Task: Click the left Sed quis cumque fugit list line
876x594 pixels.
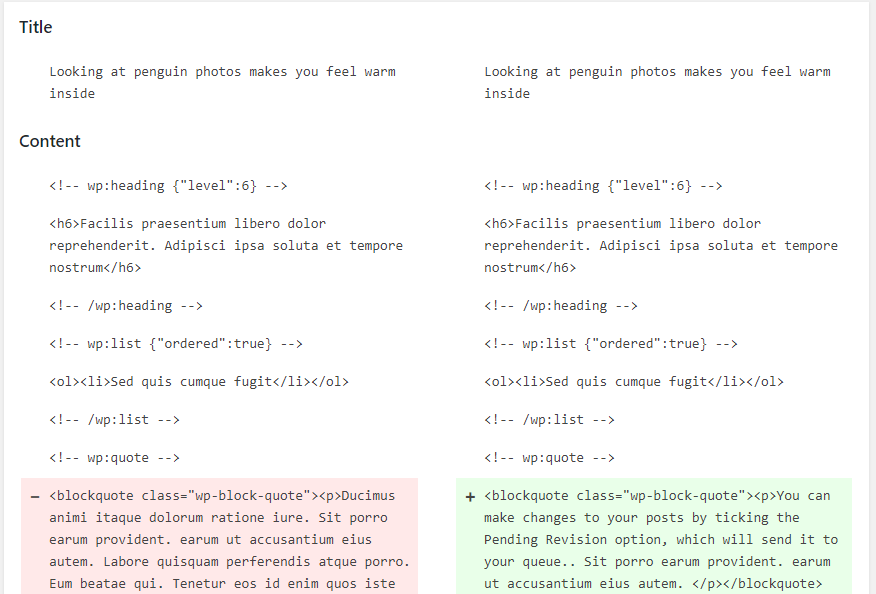Action: tap(199, 382)
